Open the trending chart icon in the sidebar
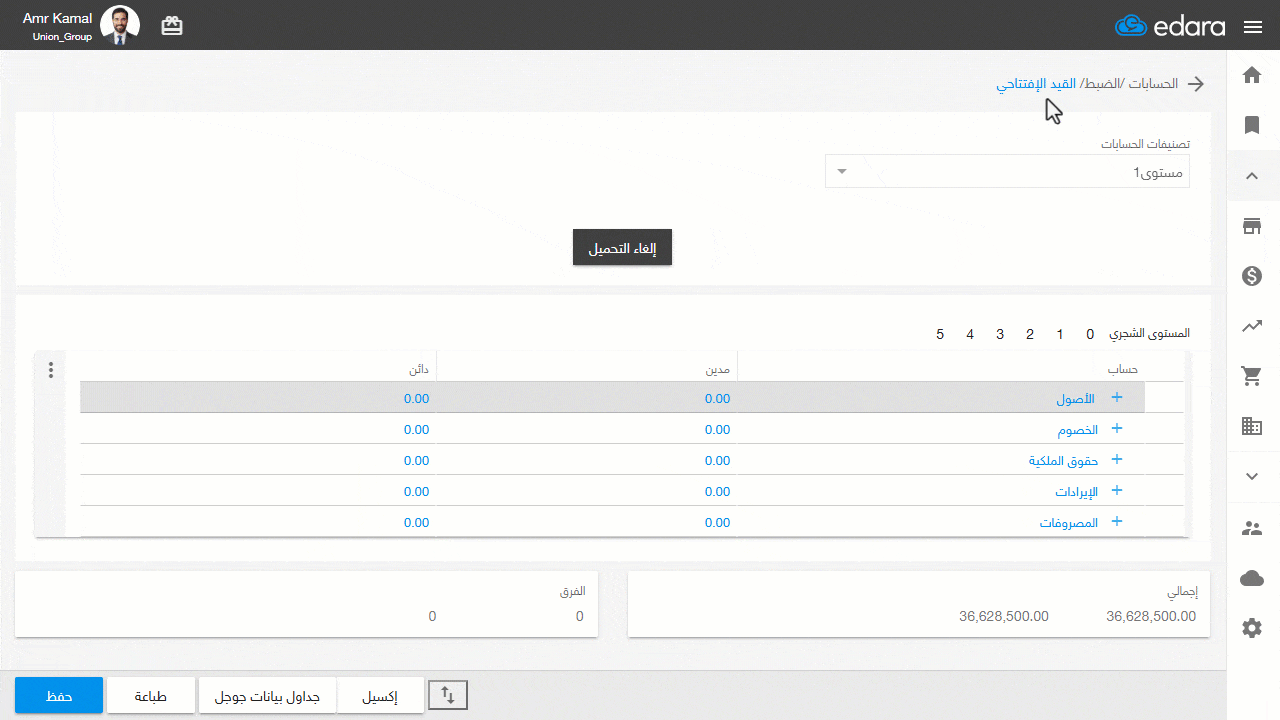Image resolution: width=1280 pixels, height=720 pixels. coord(1252,326)
